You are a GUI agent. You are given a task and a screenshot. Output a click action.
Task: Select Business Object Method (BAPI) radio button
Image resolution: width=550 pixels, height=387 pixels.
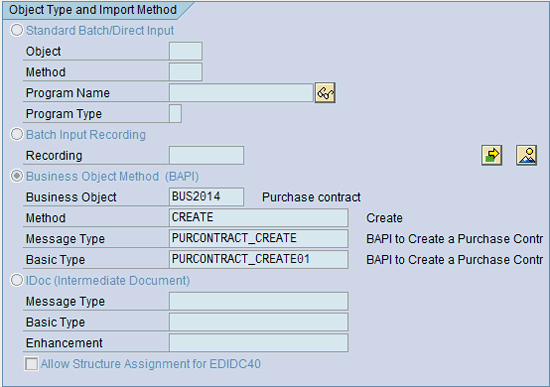[16, 176]
